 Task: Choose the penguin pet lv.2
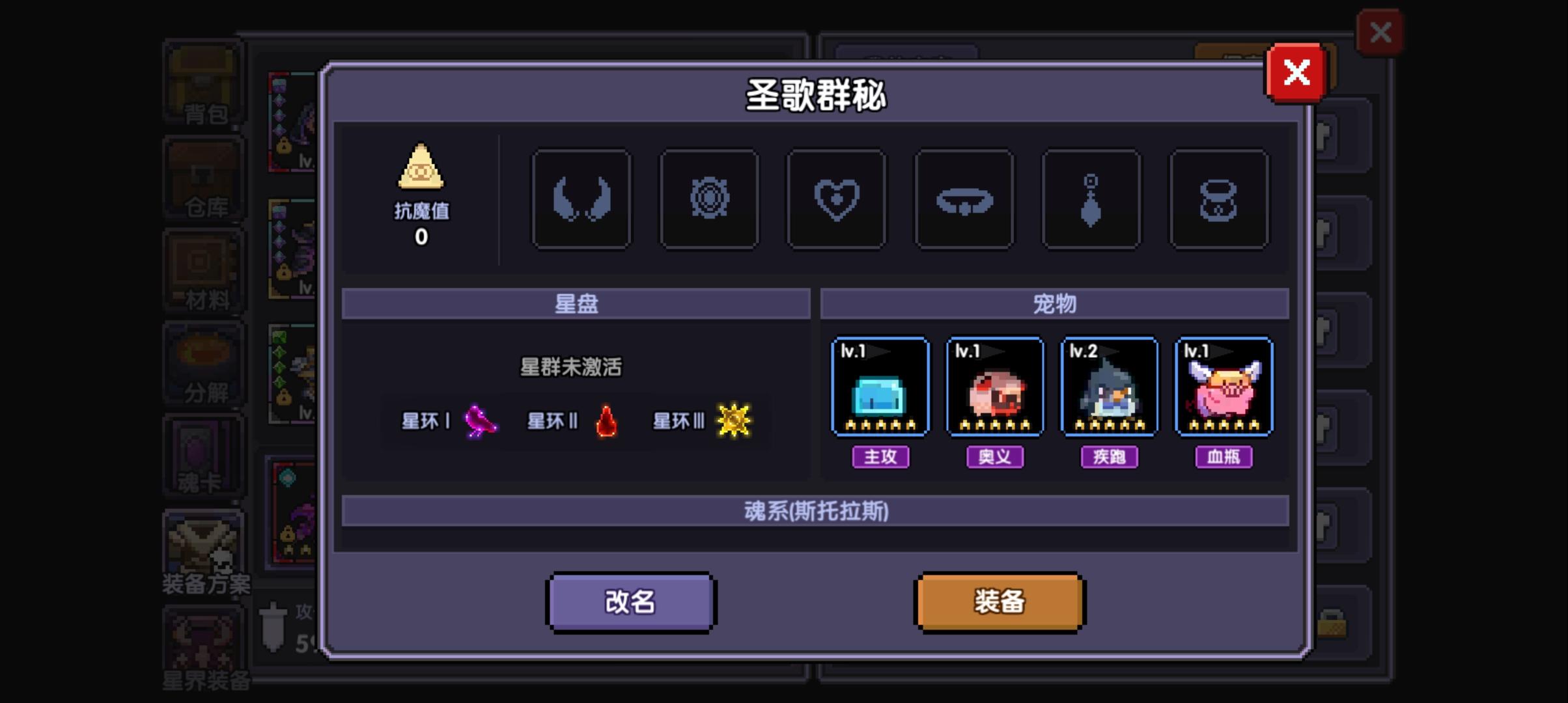coord(1110,387)
